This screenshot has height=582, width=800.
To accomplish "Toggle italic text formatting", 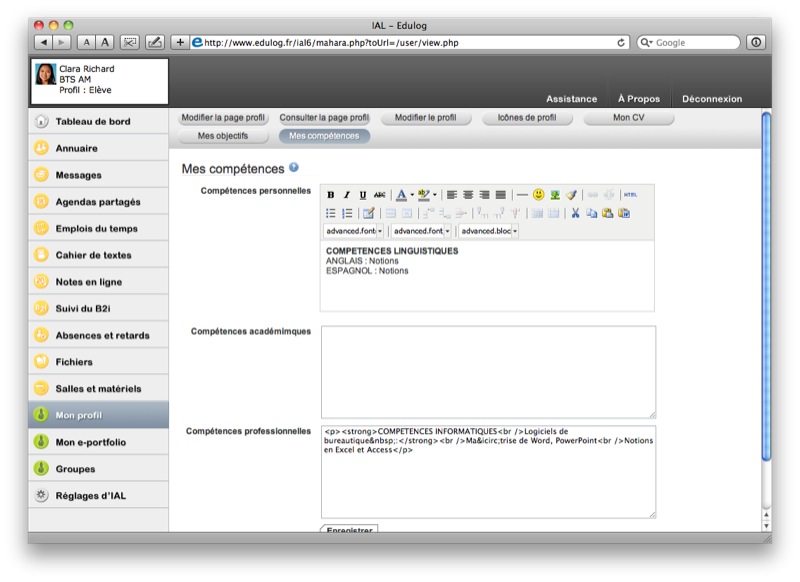I will click(347, 195).
